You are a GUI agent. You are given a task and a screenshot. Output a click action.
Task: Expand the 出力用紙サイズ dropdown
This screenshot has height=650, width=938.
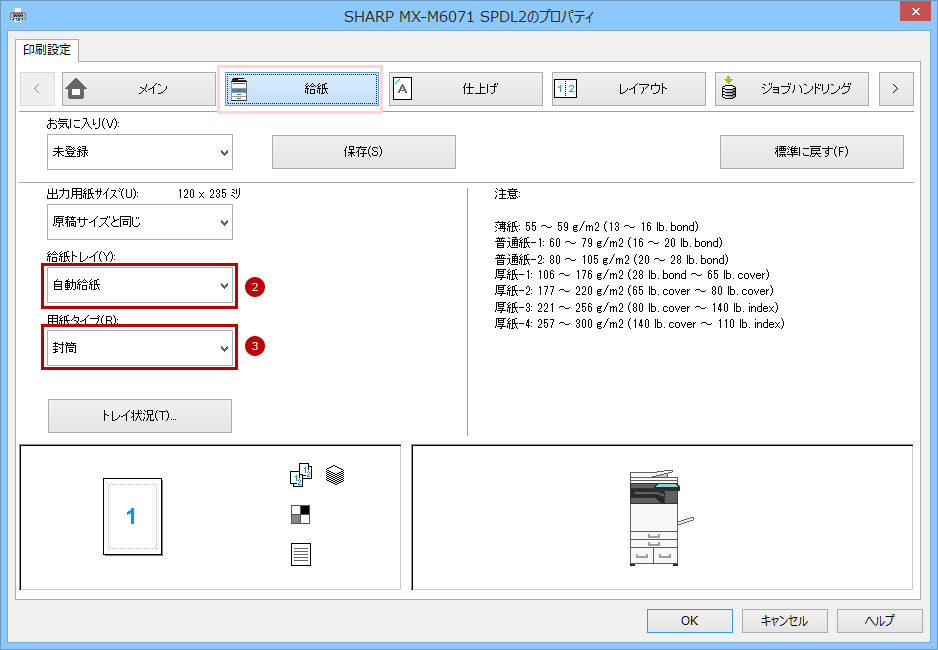(x=140, y=222)
